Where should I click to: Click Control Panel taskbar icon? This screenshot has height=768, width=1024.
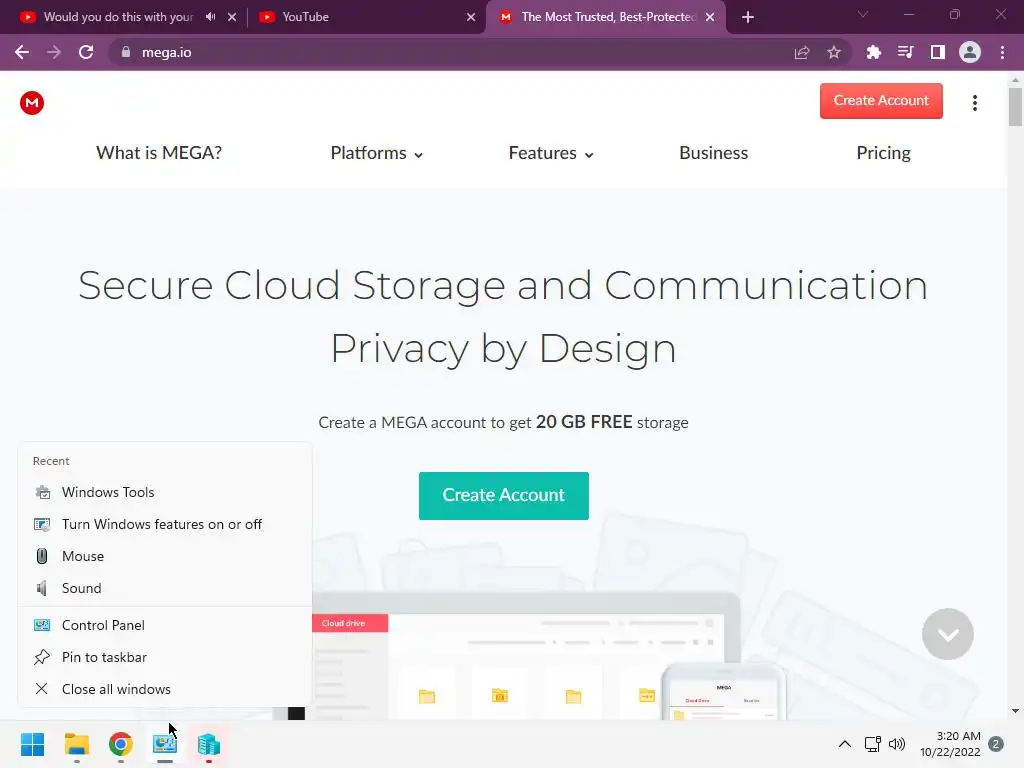(x=165, y=744)
